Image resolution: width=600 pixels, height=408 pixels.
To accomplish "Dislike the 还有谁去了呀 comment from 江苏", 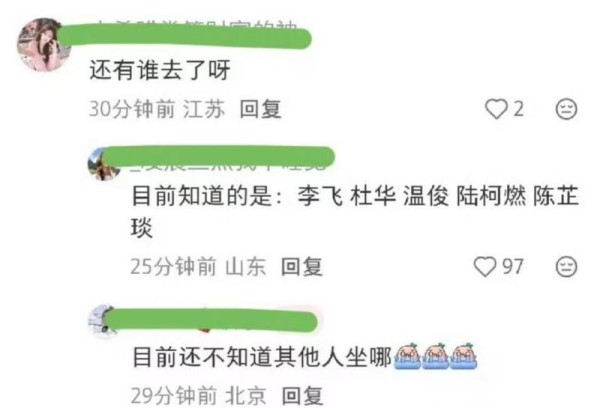I will [566, 109].
